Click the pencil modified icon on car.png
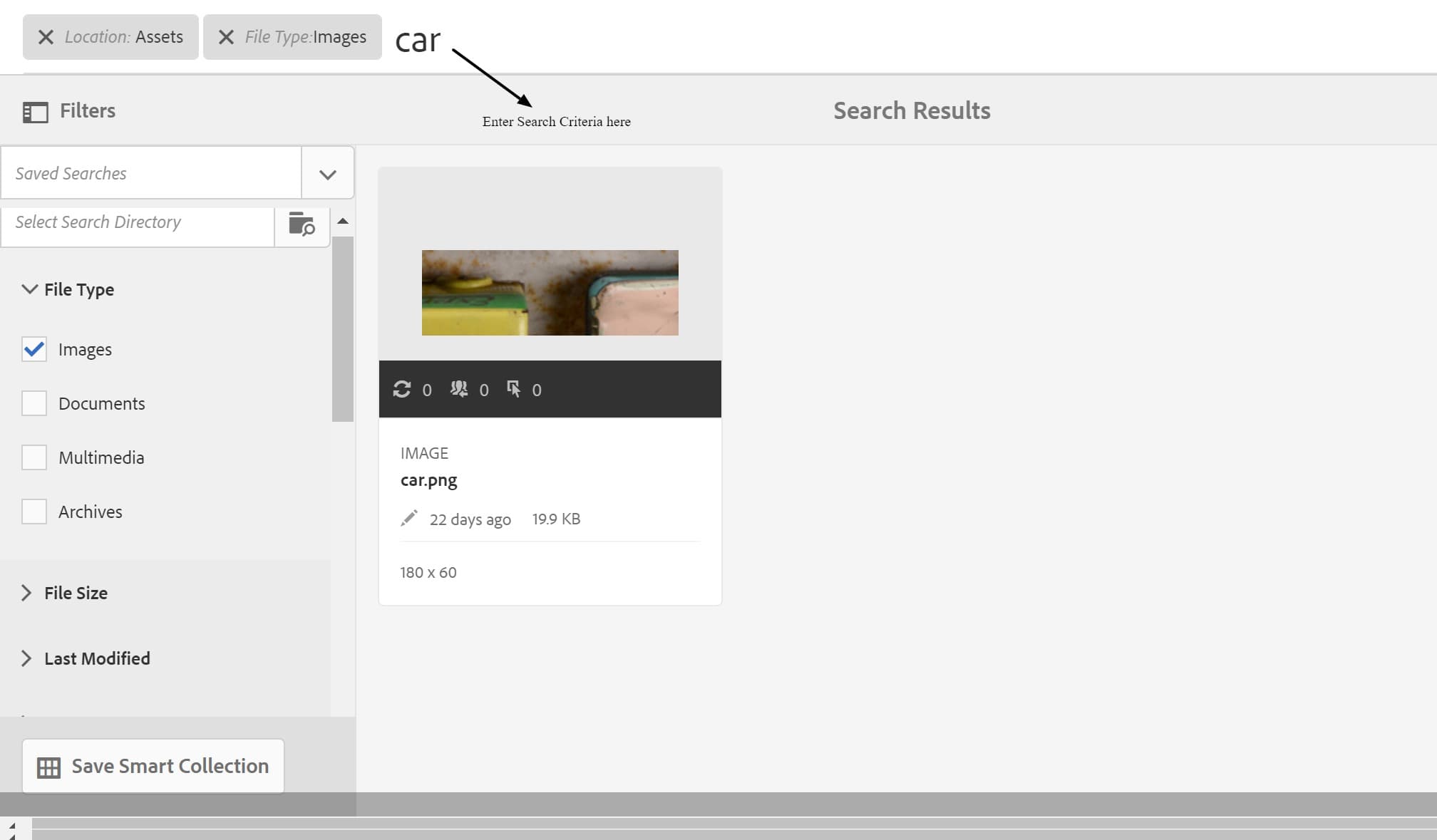Image resolution: width=1437 pixels, height=840 pixels. (409, 518)
